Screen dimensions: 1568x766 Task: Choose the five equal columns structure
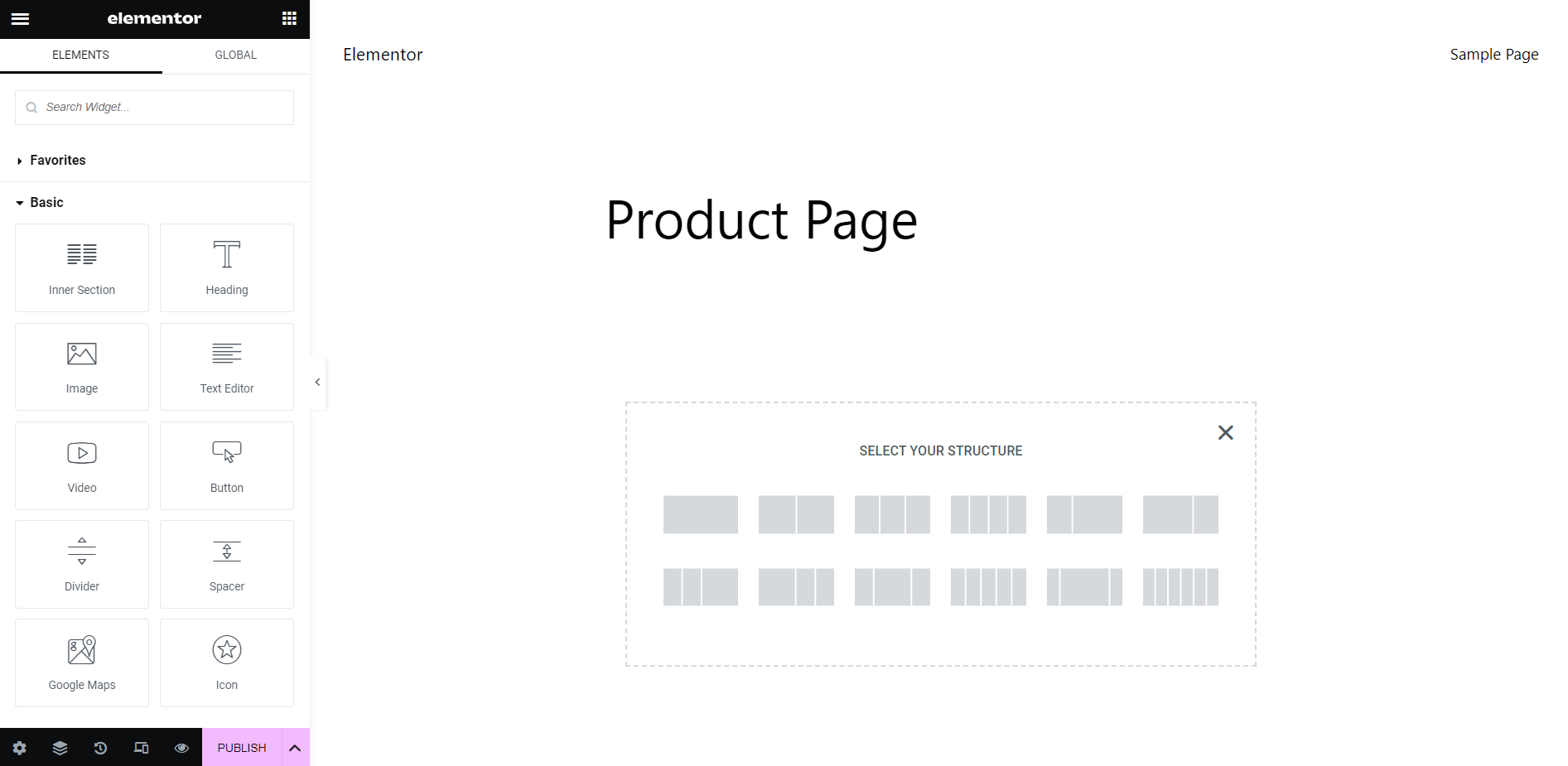(x=988, y=587)
